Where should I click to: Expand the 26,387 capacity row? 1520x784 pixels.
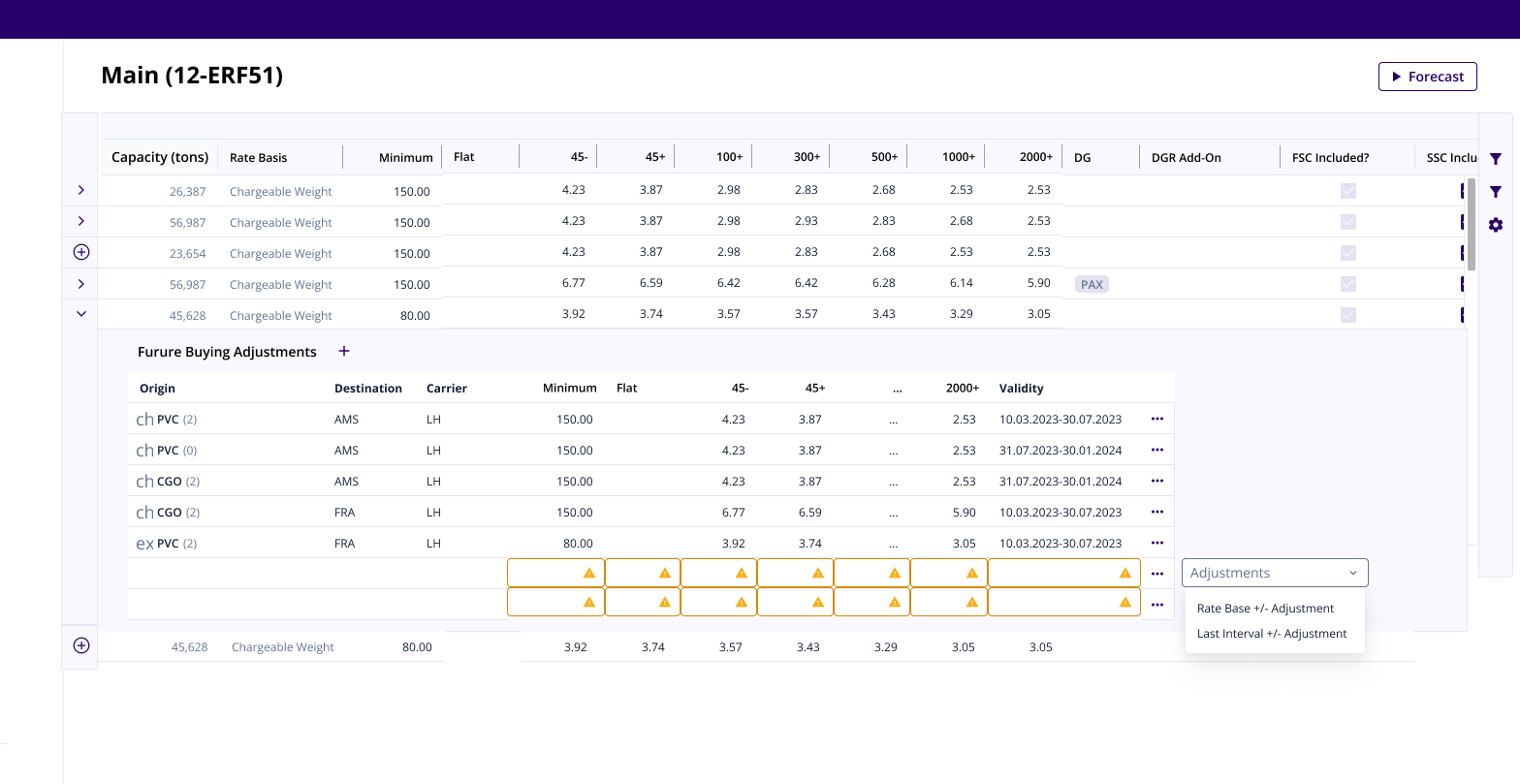[81, 190]
